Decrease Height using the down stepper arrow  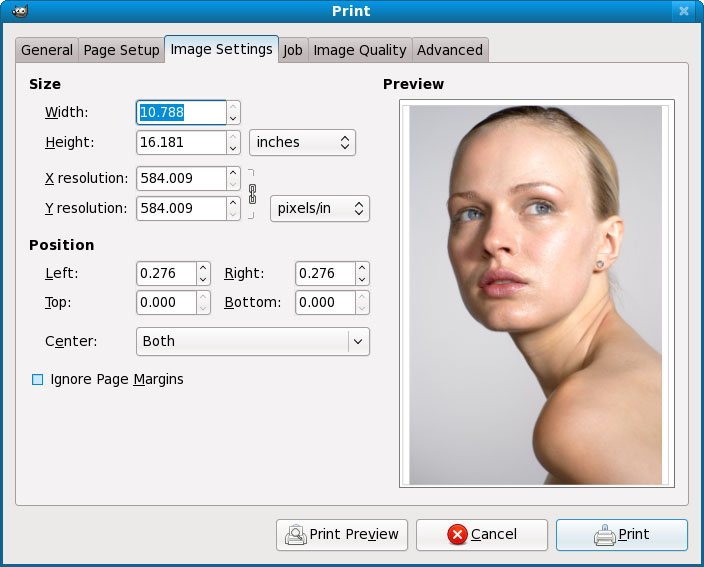(233, 148)
